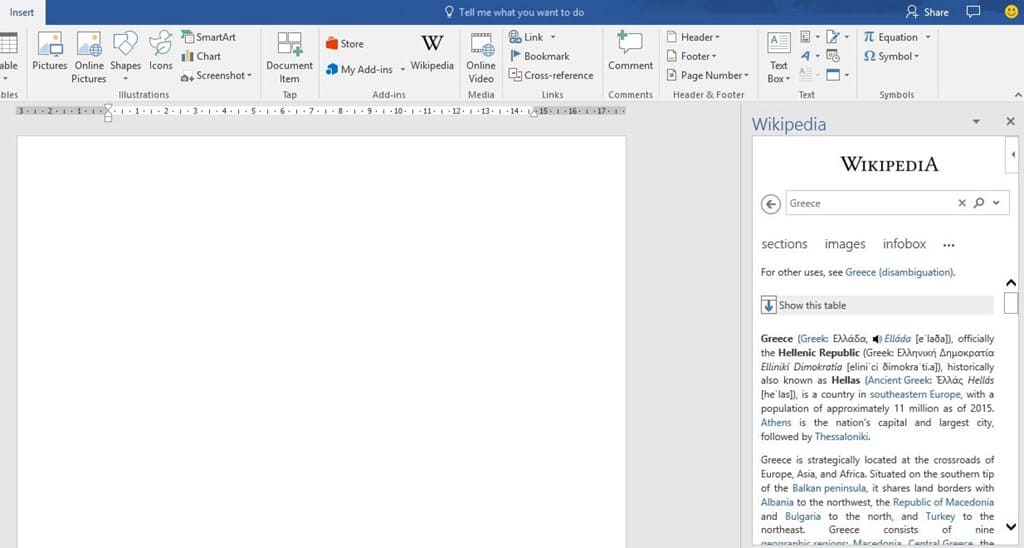Open the comments speech-bubble icon in title bar
Viewport: 1024px width, 548px height.
pos(973,12)
